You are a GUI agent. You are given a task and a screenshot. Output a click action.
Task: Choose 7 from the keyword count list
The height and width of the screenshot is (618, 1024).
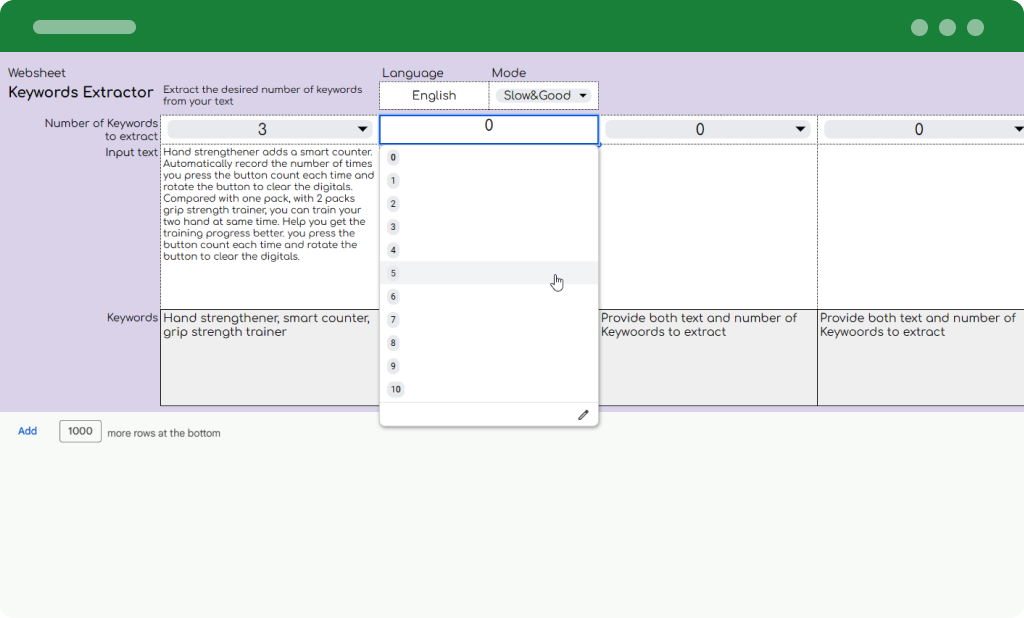tap(394, 320)
